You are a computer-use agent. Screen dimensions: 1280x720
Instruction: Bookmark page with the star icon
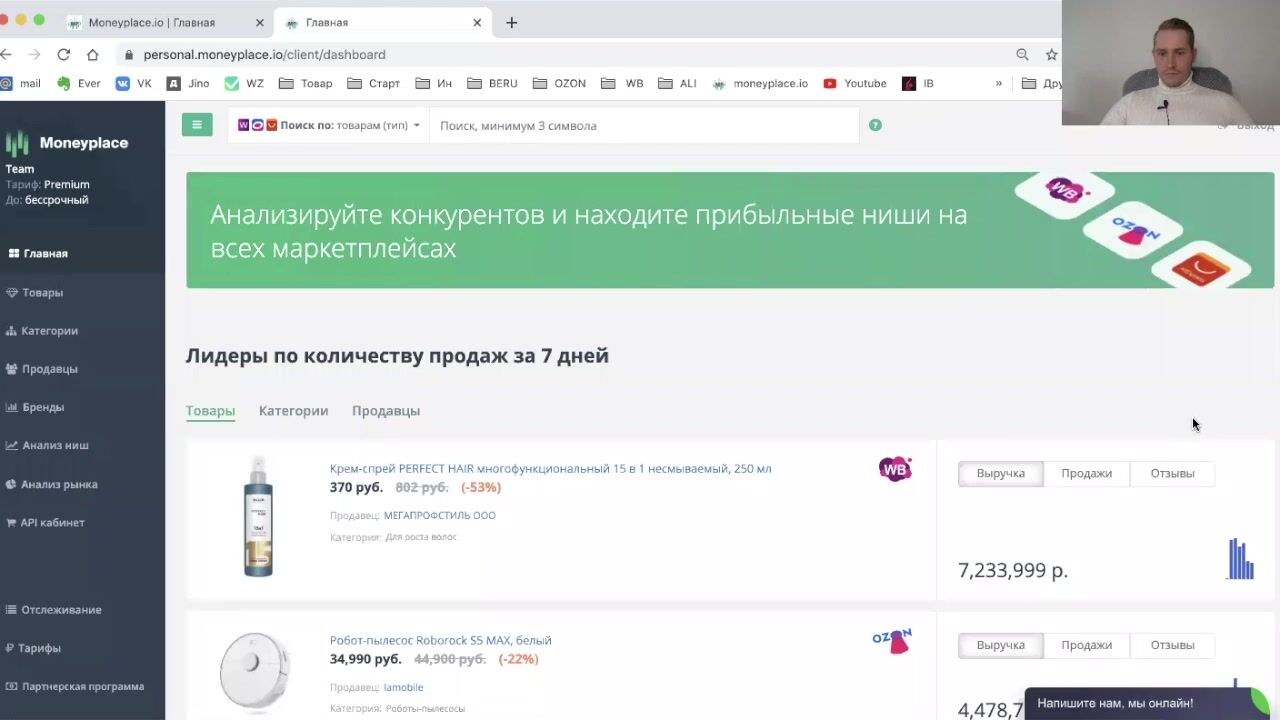click(1051, 55)
